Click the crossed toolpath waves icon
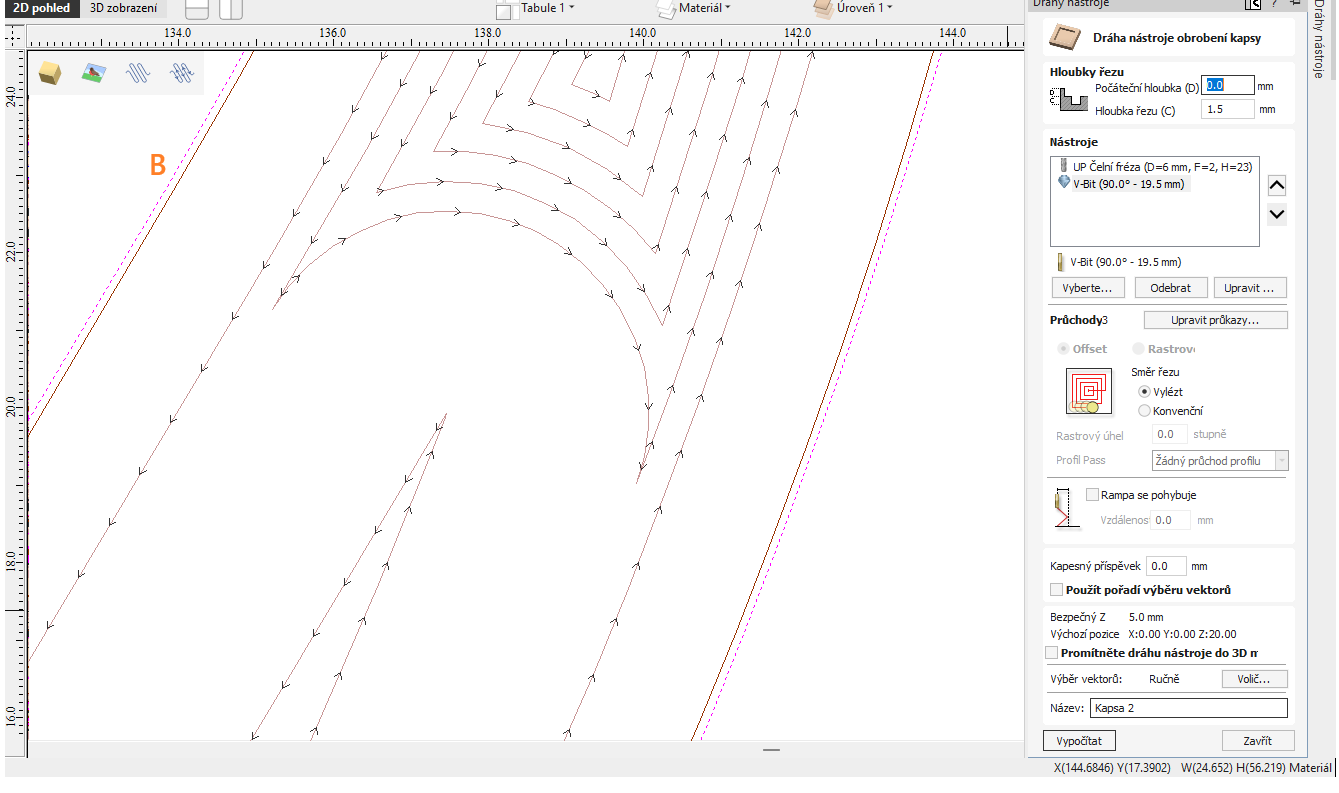1339x793 pixels. pos(181,73)
